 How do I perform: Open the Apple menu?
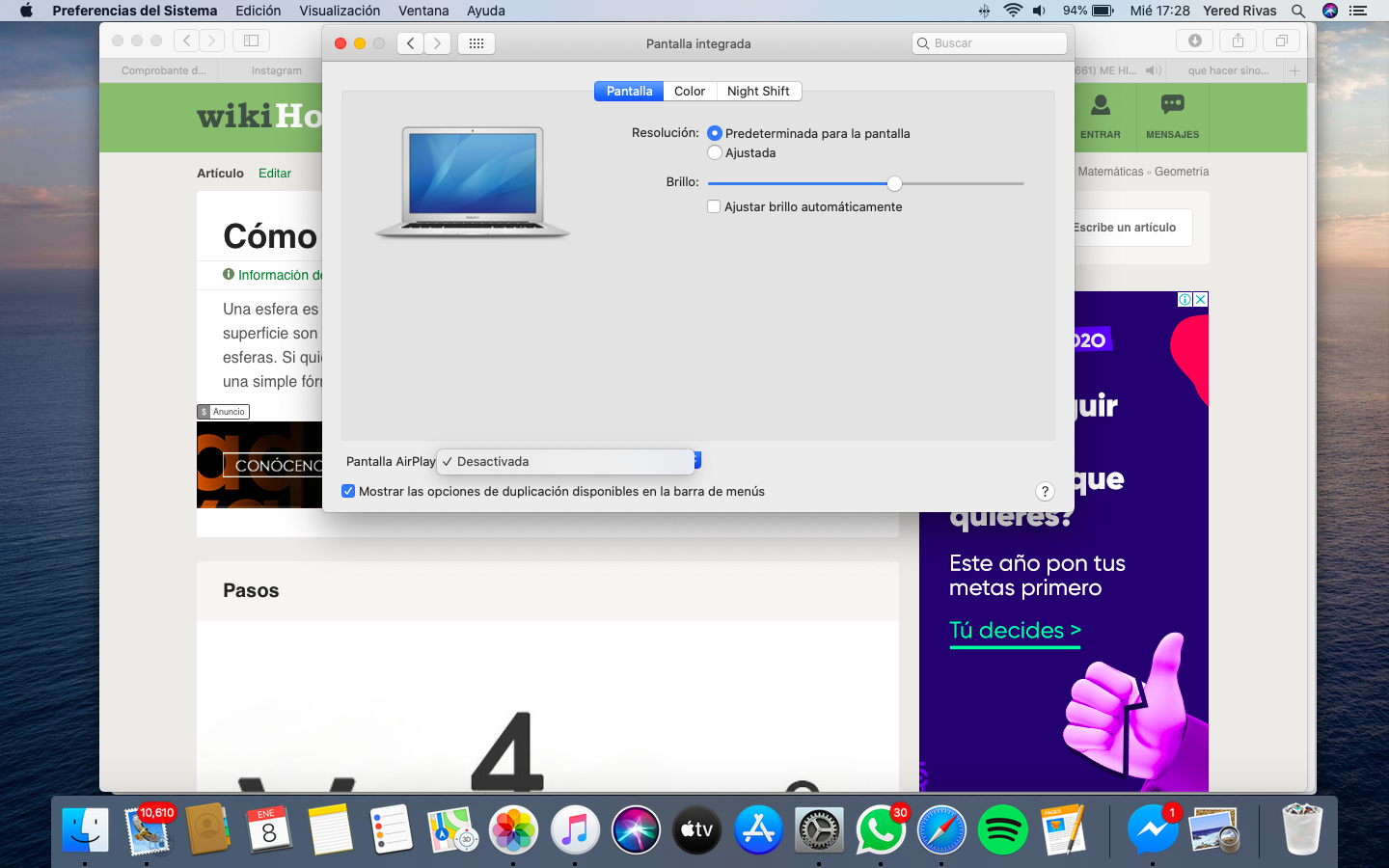(26, 11)
